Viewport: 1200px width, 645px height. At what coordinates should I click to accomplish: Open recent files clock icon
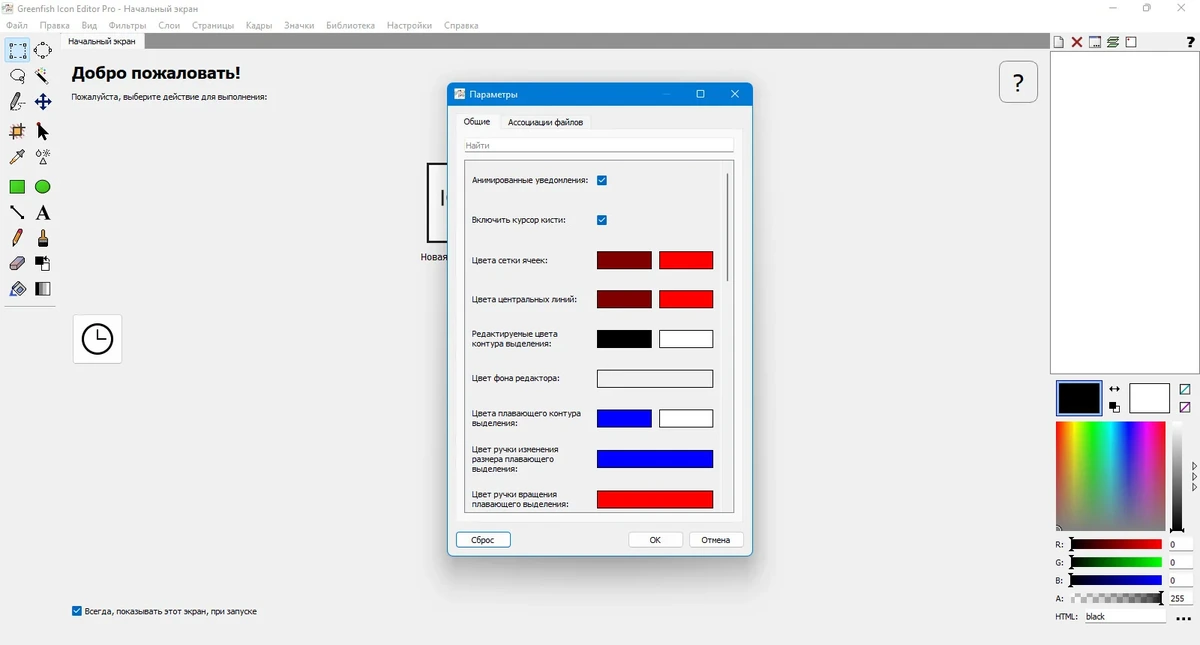(x=97, y=339)
